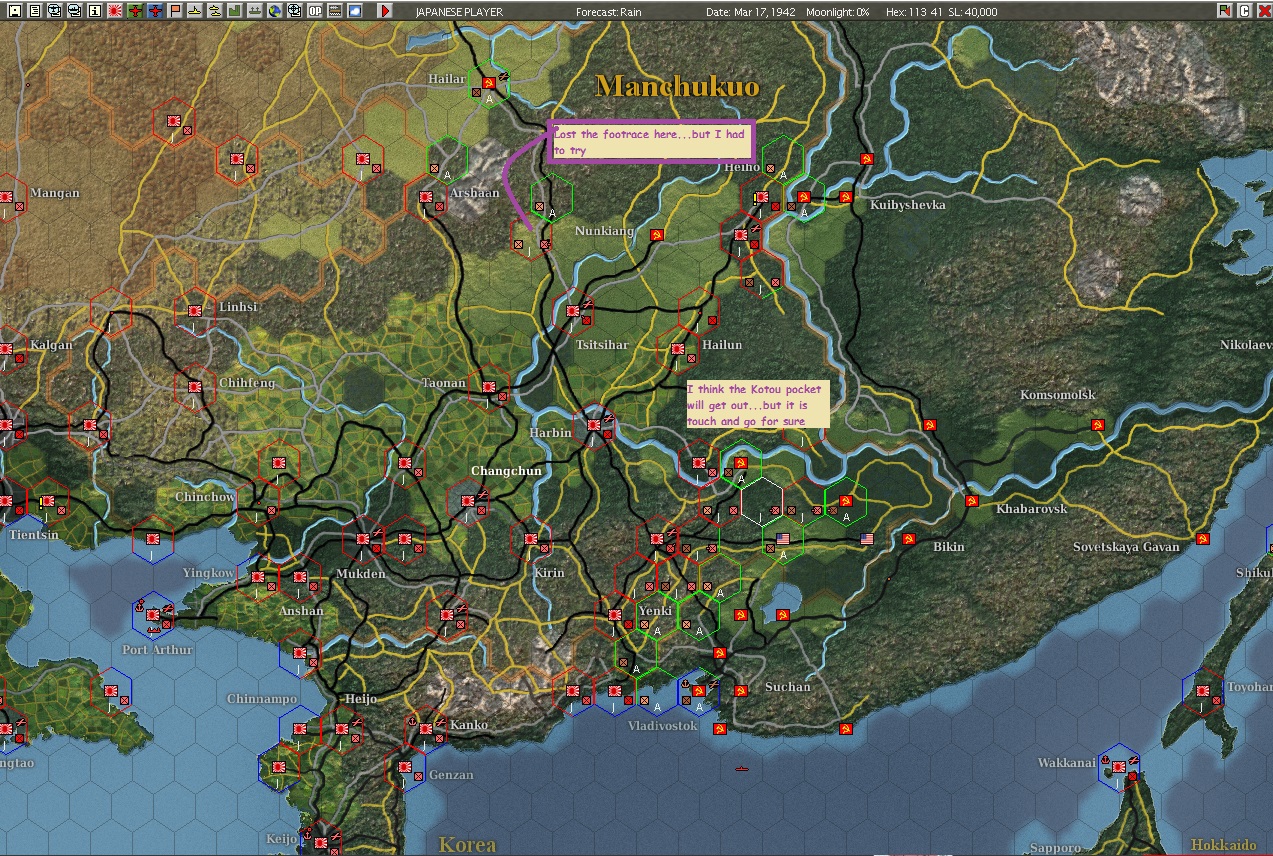This screenshot has width=1273, height=856.
Task: Select the Soviet unit icon at Hailar
Action: 488,82
